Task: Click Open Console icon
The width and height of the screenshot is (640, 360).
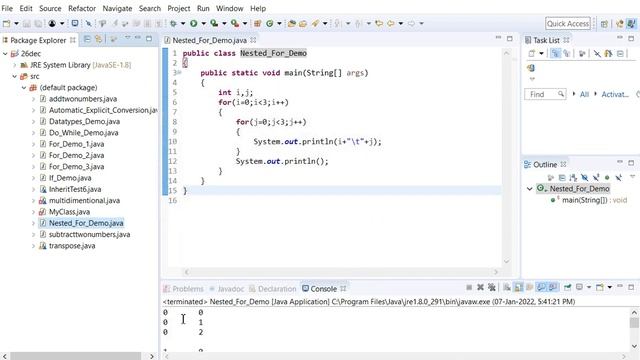Action: (600, 287)
